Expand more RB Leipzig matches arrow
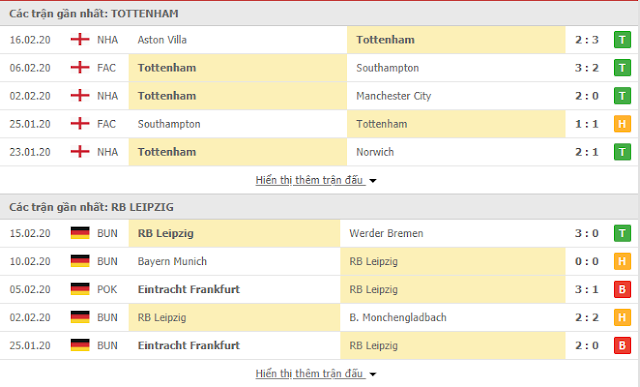The image size is (640, 387). 373,374
